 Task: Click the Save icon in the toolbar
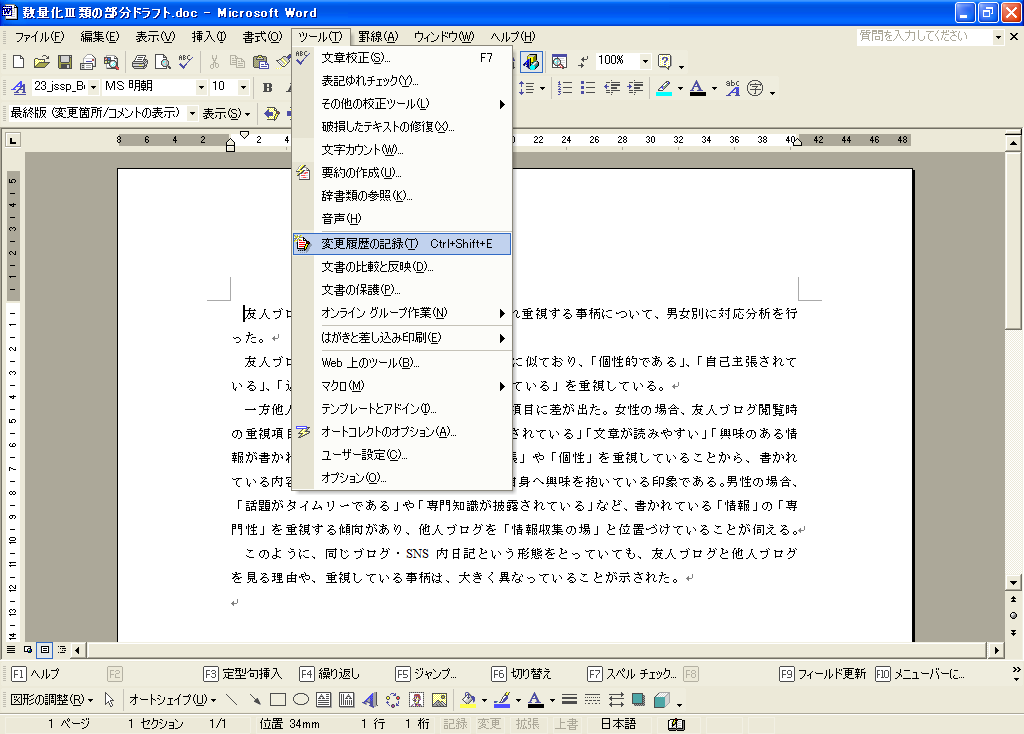(x=64, y=62)
